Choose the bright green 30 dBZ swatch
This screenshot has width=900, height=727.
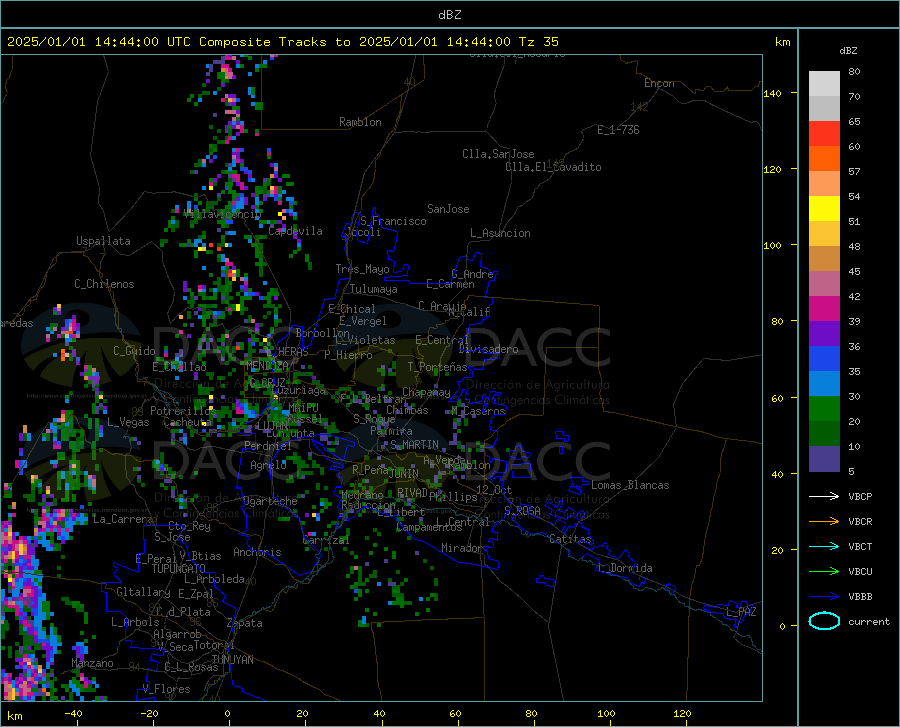[x=824, y=409]
